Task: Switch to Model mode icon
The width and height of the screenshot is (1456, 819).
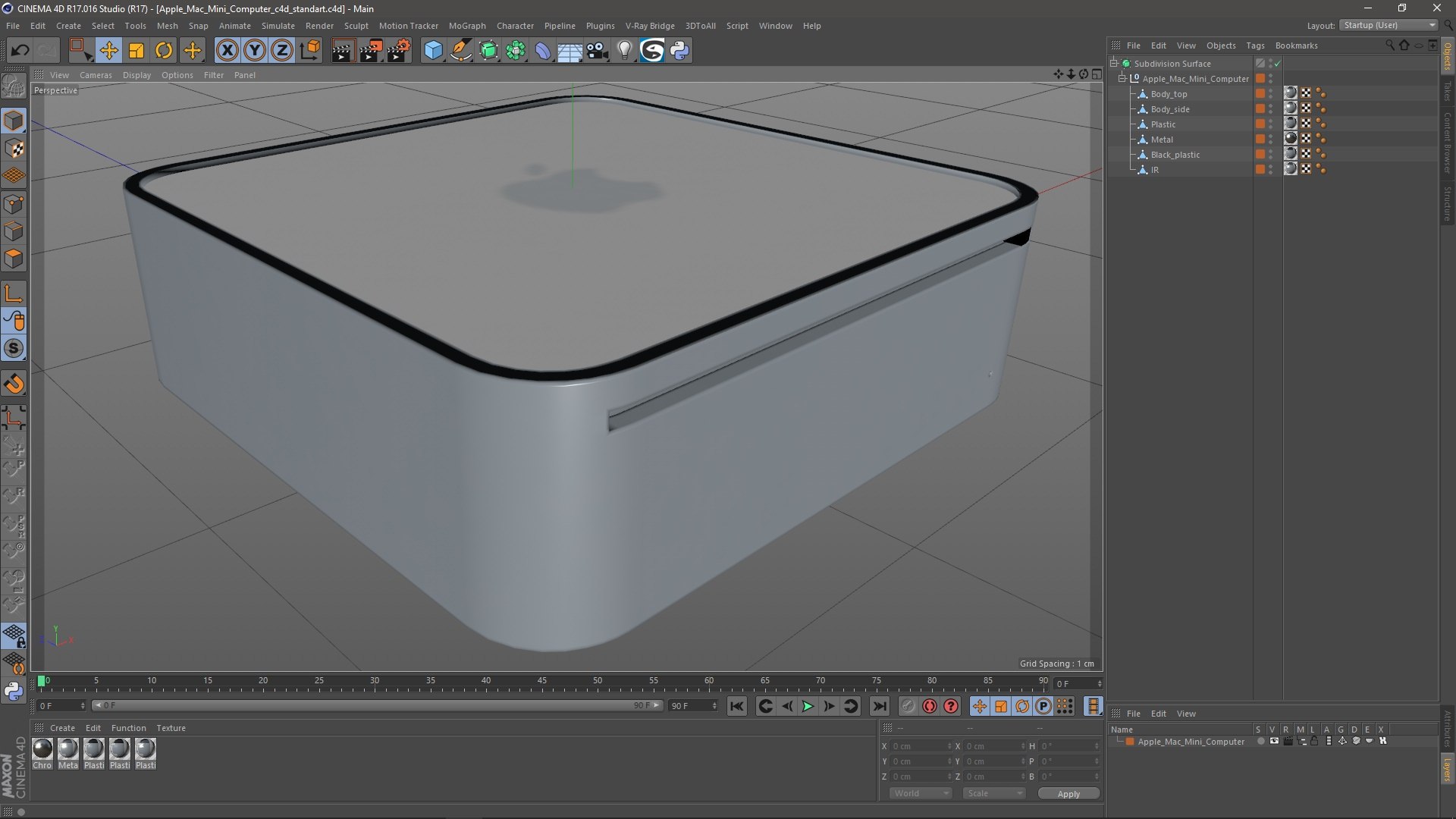Action: (x=14, y=121)
